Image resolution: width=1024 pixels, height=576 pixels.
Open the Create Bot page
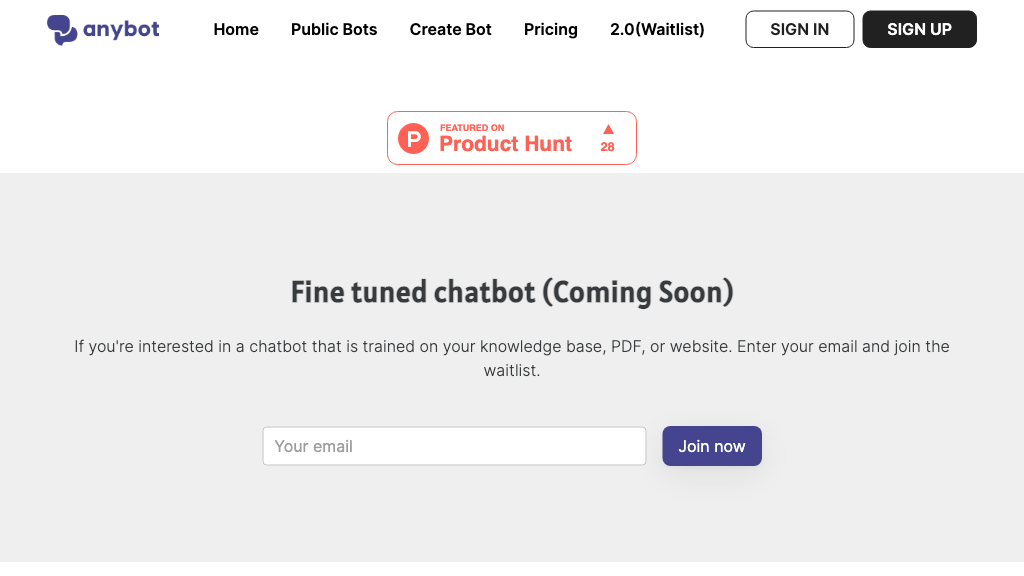450,29
